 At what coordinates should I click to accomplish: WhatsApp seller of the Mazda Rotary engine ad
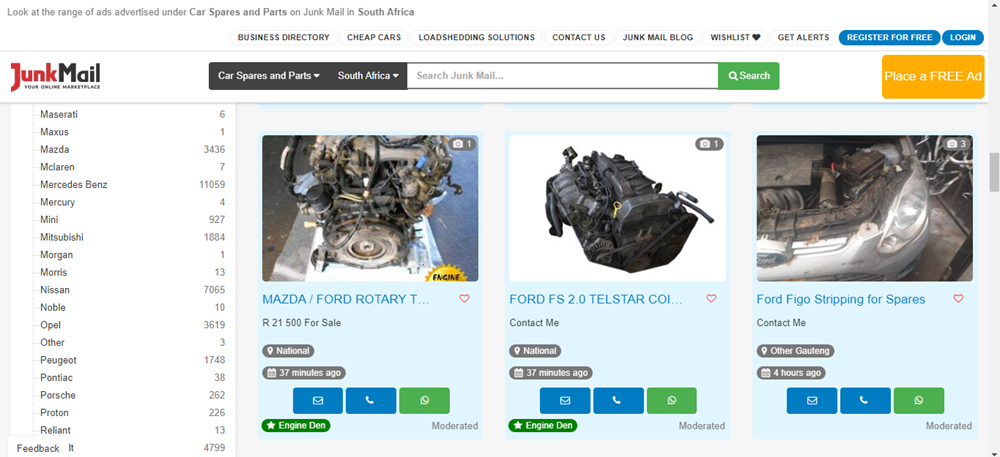tap(424, 400)
